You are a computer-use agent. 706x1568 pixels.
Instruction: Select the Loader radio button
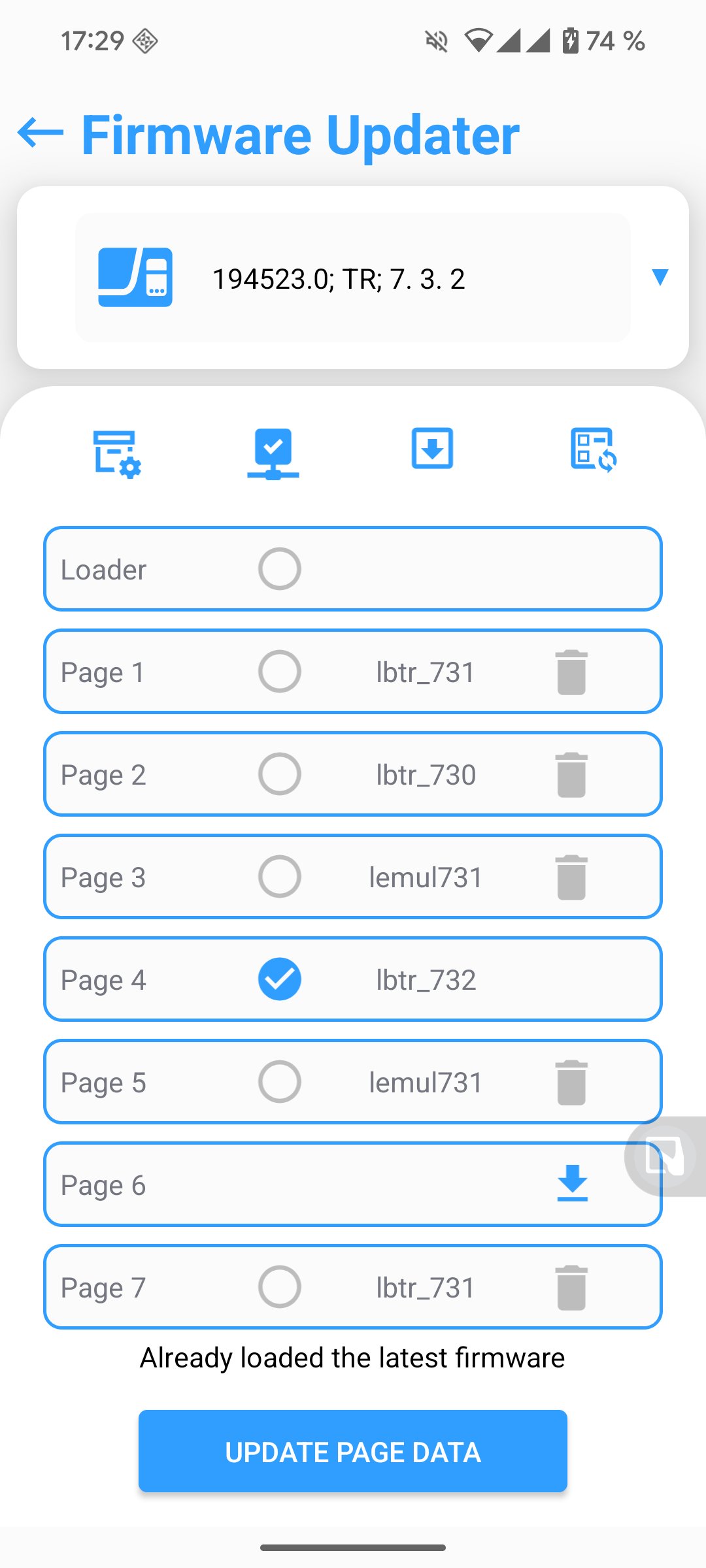tap(280, 569)
